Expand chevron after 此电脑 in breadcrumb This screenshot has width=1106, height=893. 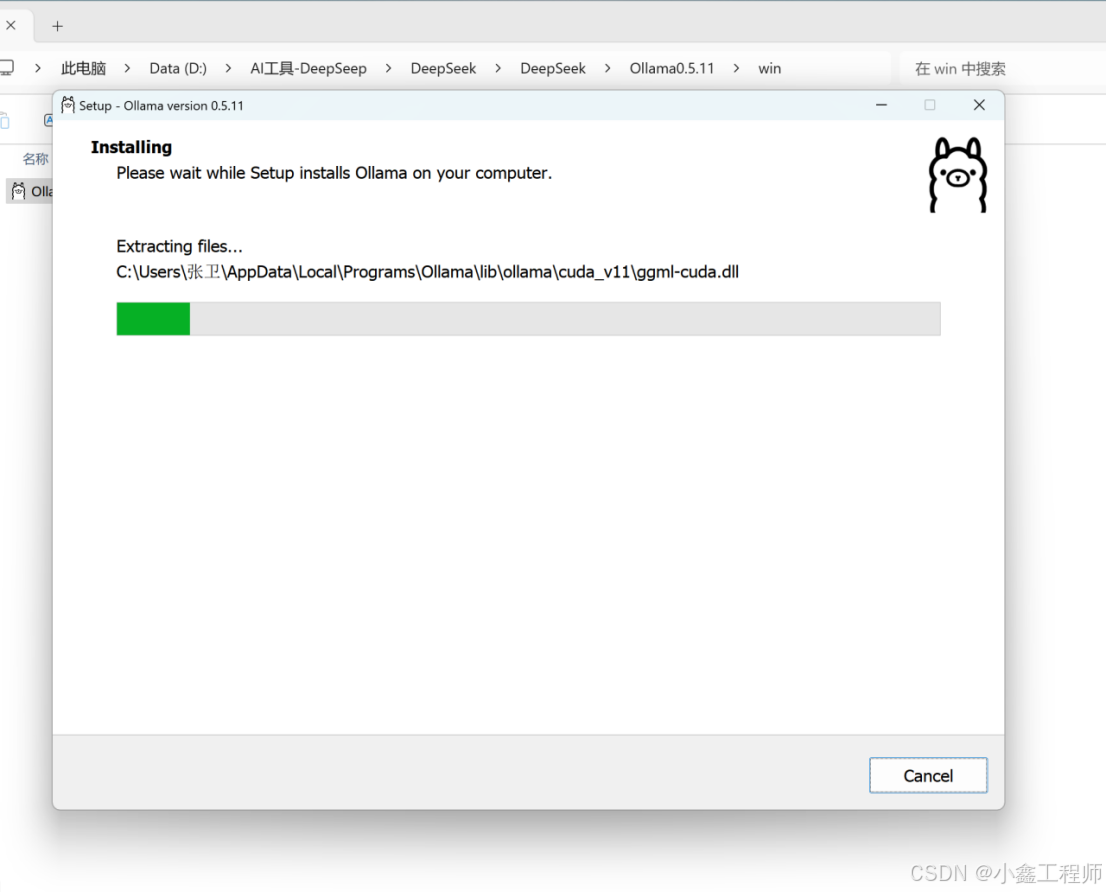click(x=128, y=68)
